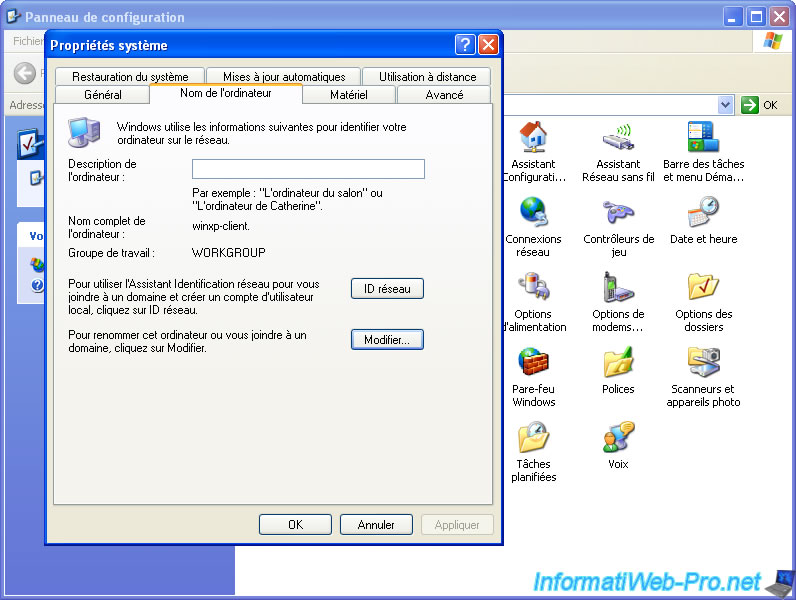Switch to Restauration du système tab
The image size is (796, 600).
(130, 77)
